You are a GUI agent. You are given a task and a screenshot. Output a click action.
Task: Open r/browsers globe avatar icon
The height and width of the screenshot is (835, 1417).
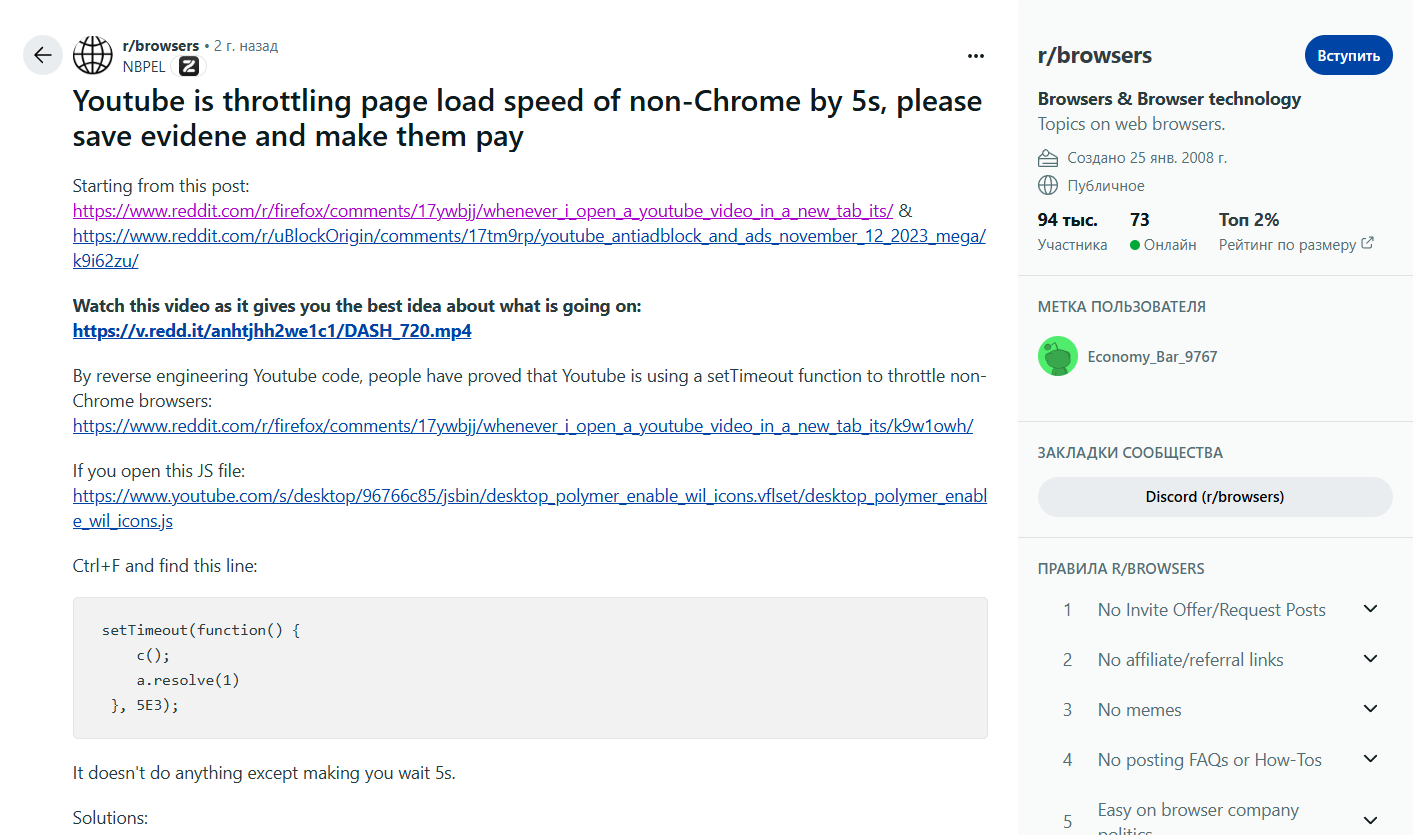(x=93, y=55)
